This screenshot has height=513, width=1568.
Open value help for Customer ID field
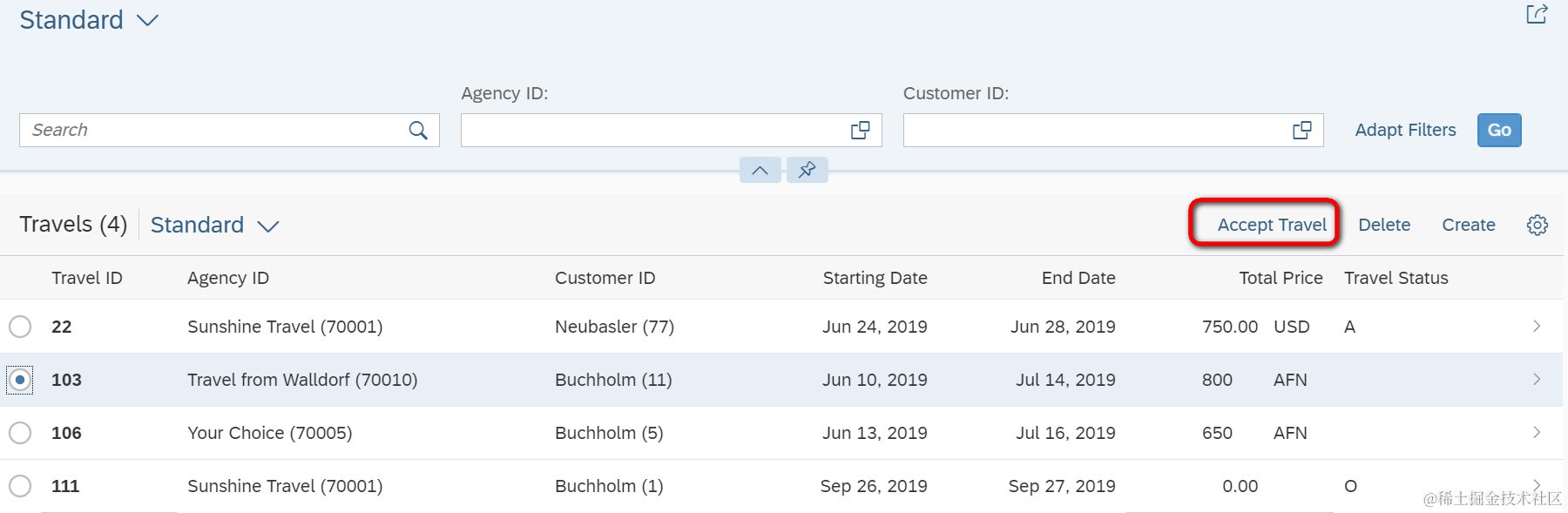click(x=1301, y=131)
